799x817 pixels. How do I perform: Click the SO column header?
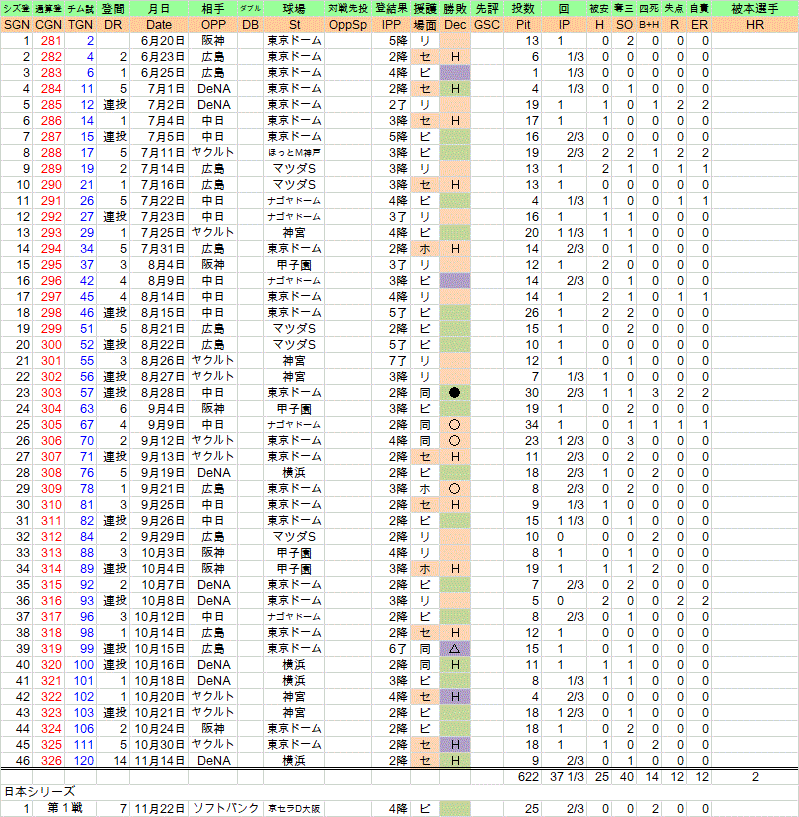(x=624, y=25)
